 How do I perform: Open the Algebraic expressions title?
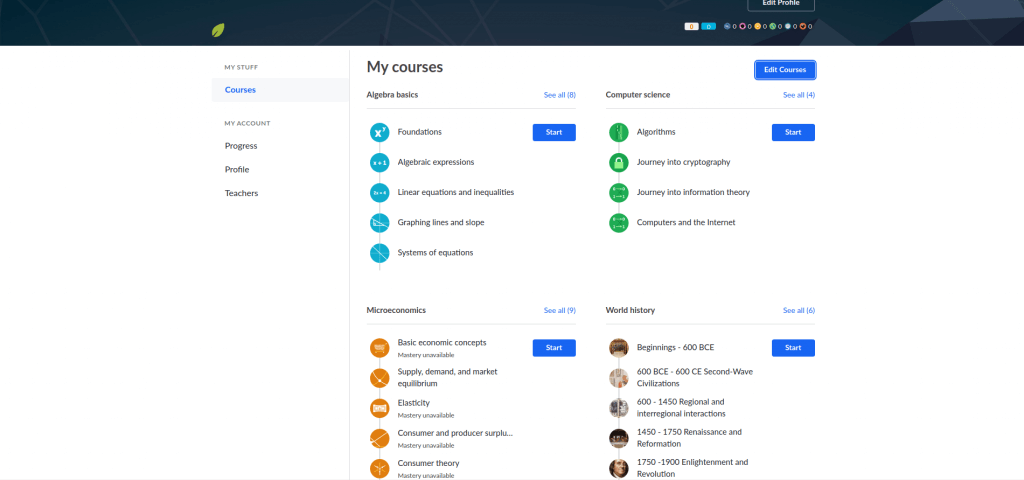coord(436,162)
